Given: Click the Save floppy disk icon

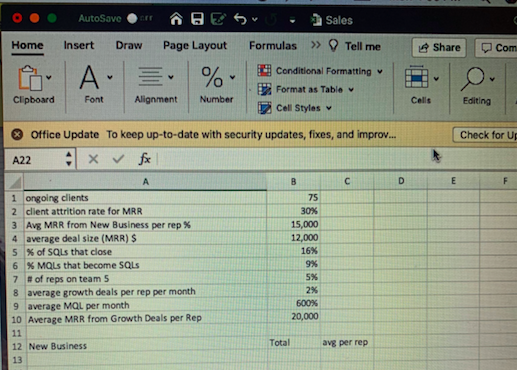Looking at the screenshot, I should click(x=197, y=19).
